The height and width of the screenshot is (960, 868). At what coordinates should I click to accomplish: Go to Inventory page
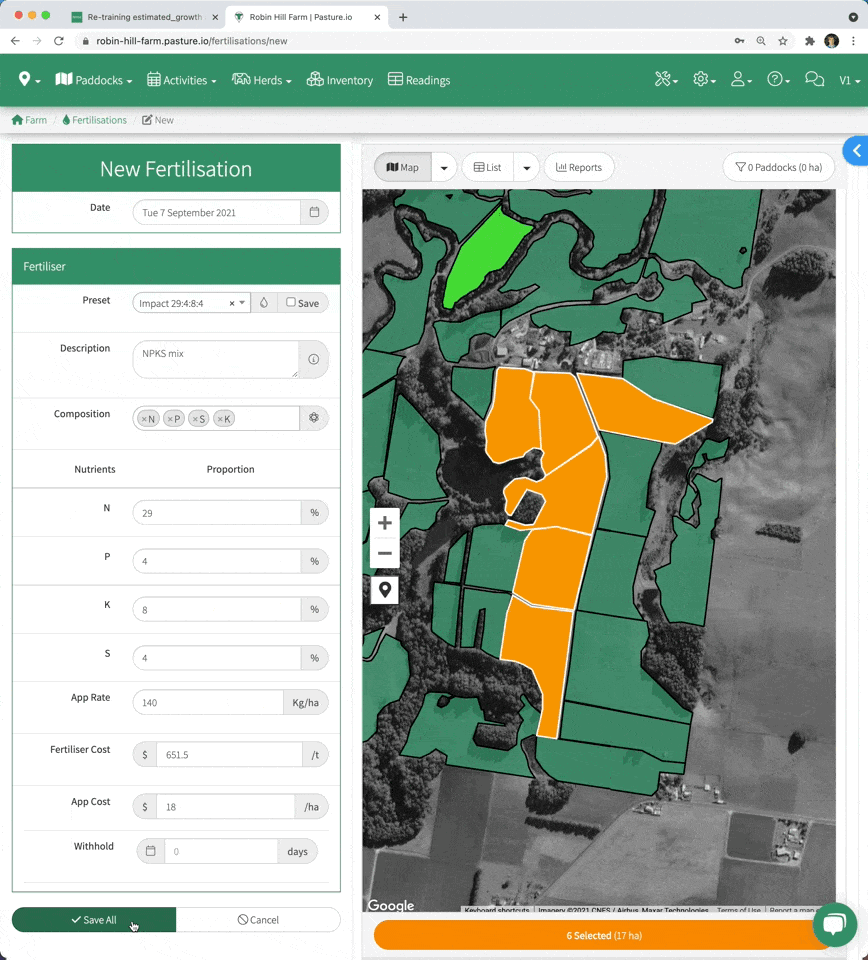(x=340, y=80)
